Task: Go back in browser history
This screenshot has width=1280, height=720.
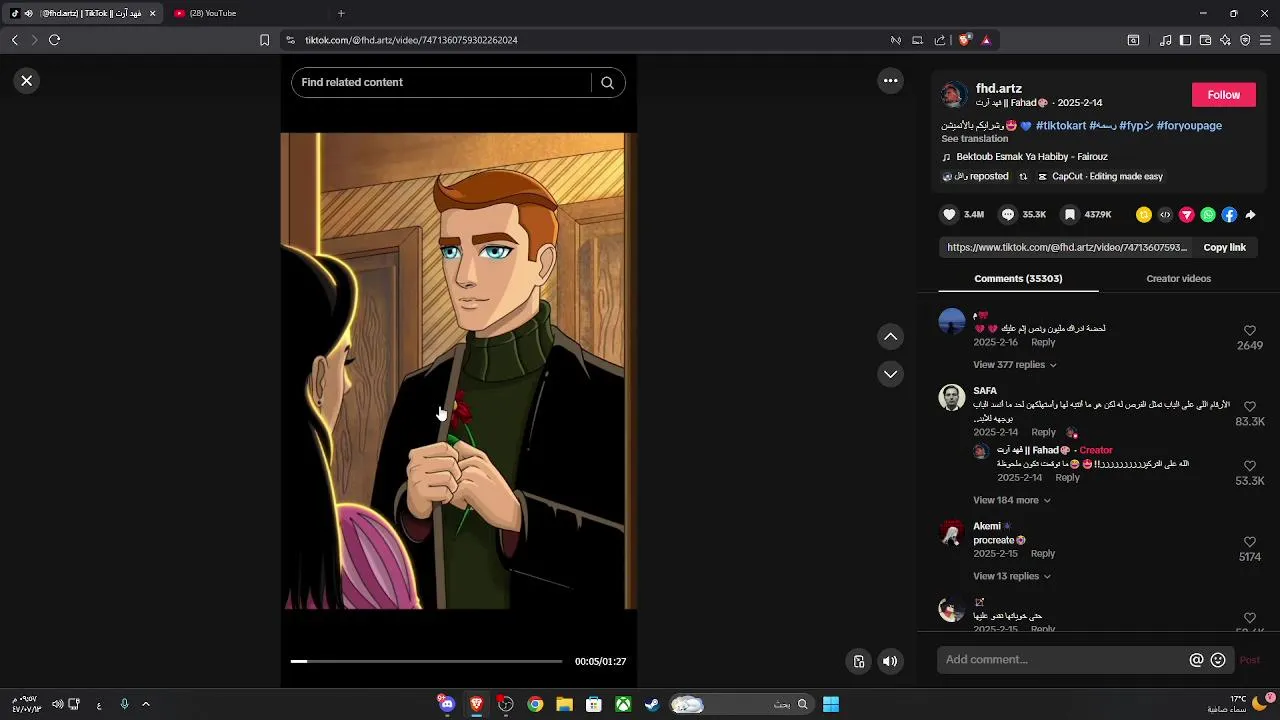Action: (14, 40)
